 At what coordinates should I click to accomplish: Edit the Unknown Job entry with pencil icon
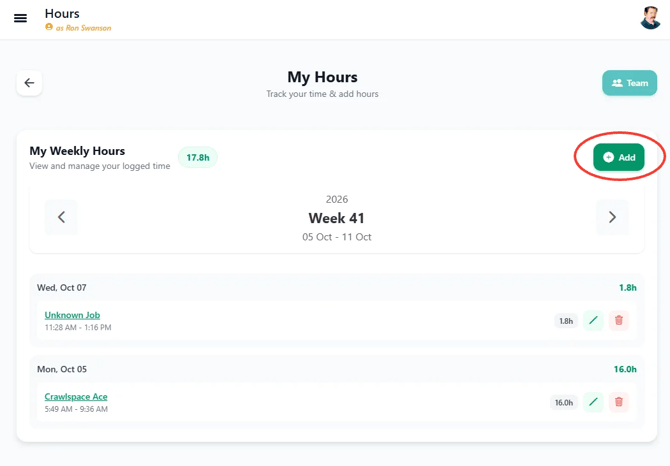[x=593, y=320]
